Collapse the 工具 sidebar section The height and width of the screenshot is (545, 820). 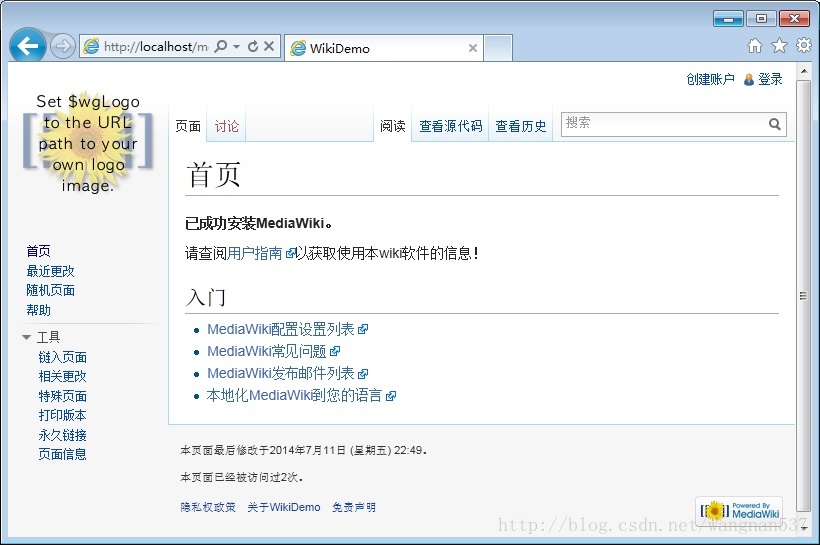pyautogui.click(x=27, y=338)
